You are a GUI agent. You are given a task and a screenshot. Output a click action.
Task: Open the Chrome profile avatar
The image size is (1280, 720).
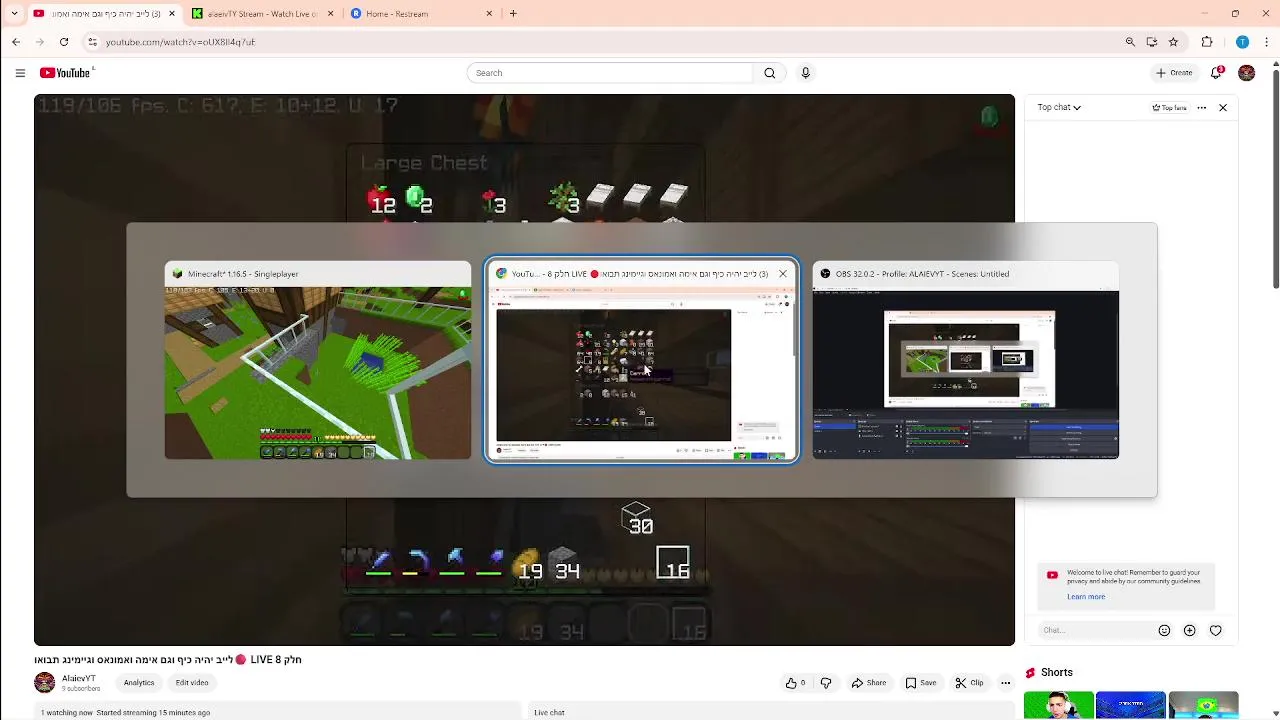(x=1242, y=42)
